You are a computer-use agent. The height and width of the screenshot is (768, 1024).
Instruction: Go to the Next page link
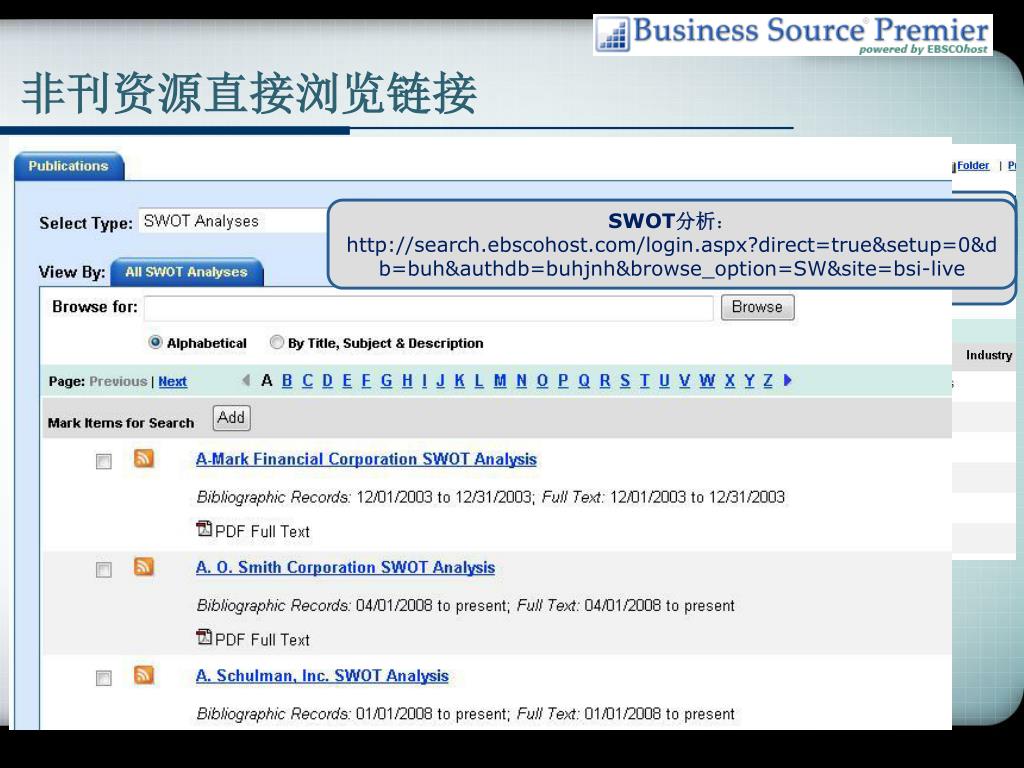[x=172, y=381]
